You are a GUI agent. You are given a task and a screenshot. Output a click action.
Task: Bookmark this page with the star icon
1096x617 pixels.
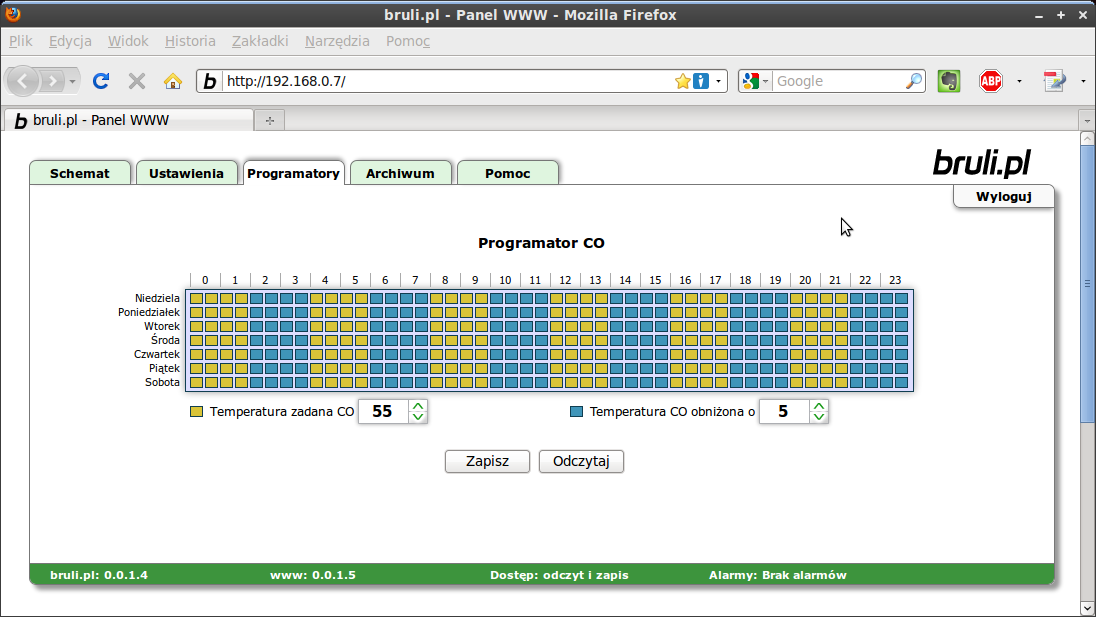click(682, 81)
